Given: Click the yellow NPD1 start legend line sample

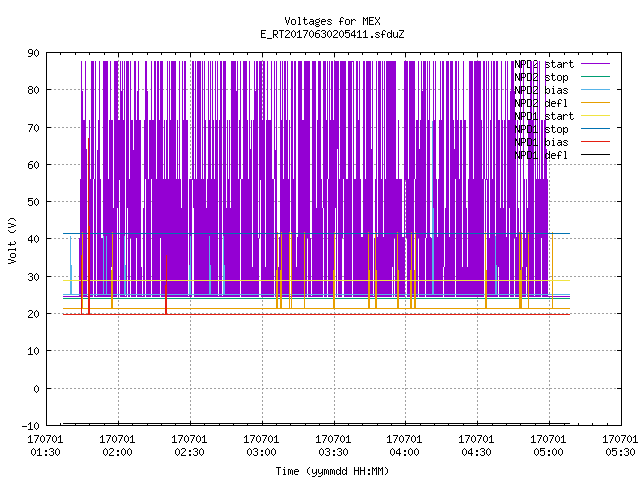Looking at the screenshot, I should pos(596,116).
